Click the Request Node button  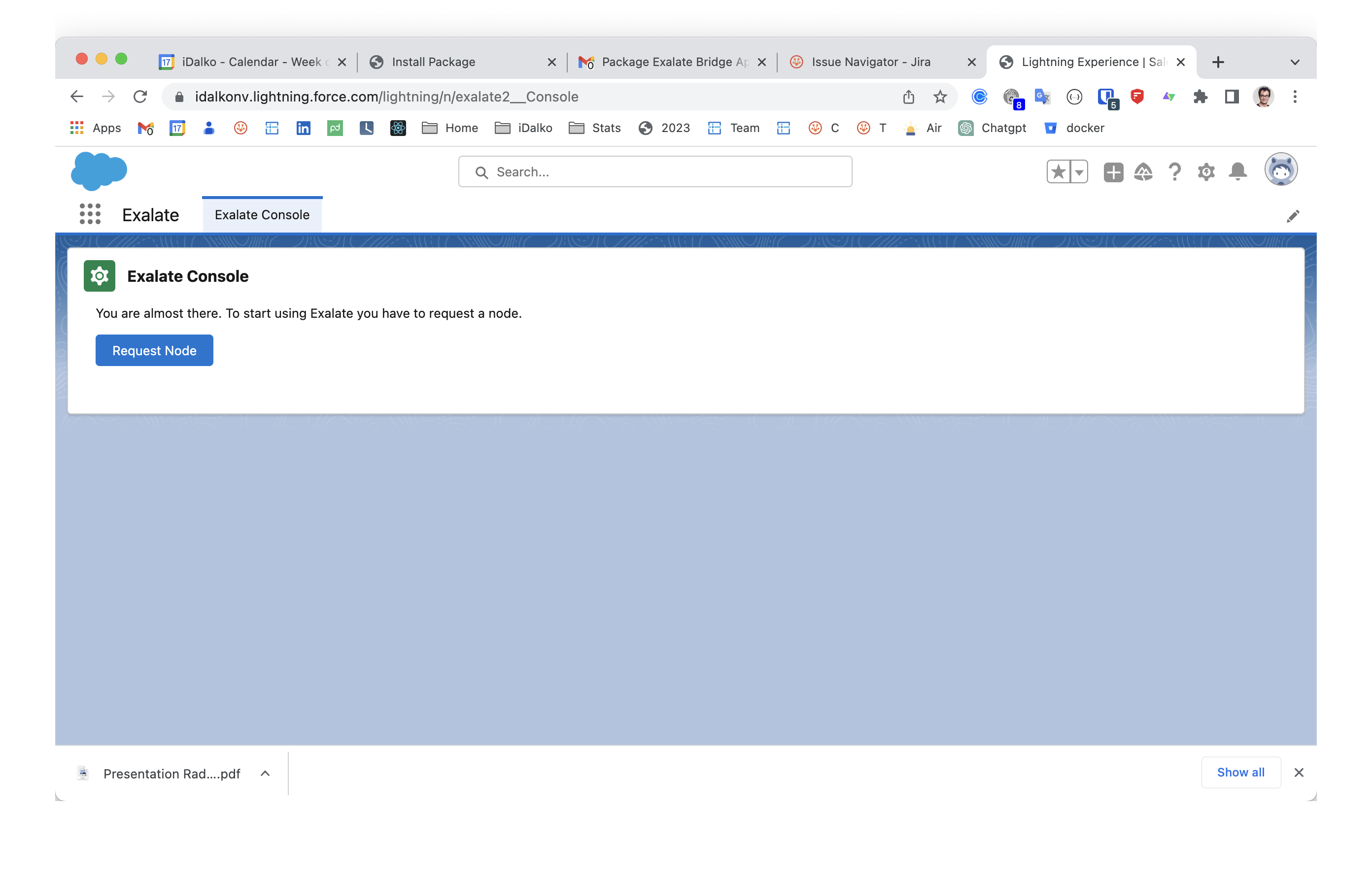coord(154,350)
